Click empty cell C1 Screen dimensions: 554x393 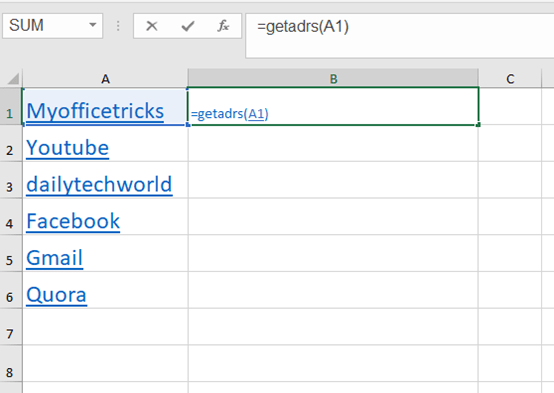click(x=510, y=106)
